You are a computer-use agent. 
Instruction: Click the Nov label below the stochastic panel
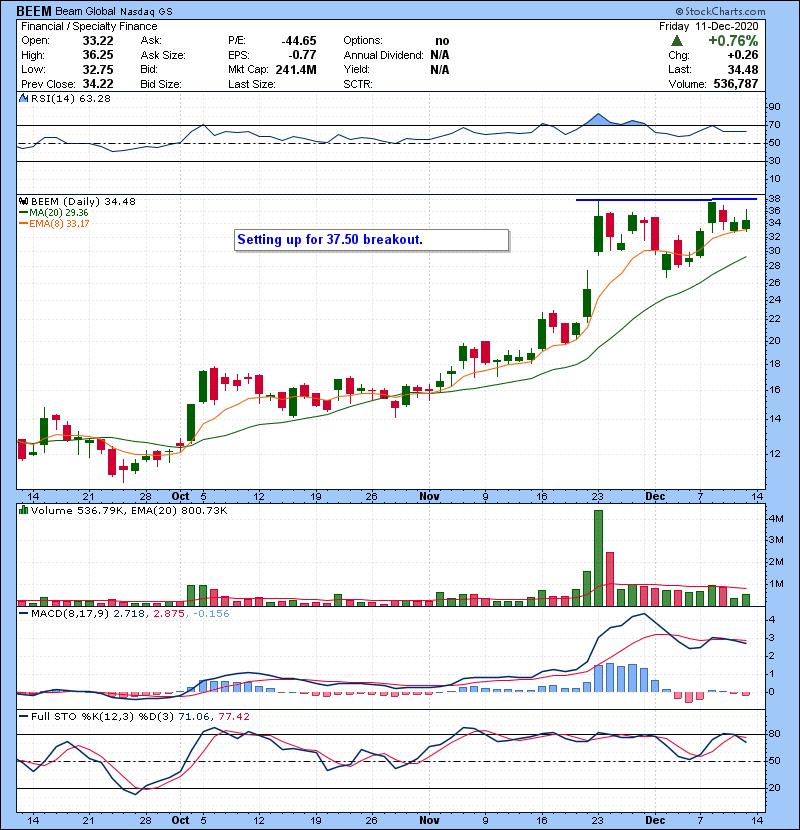click(429, 820)
